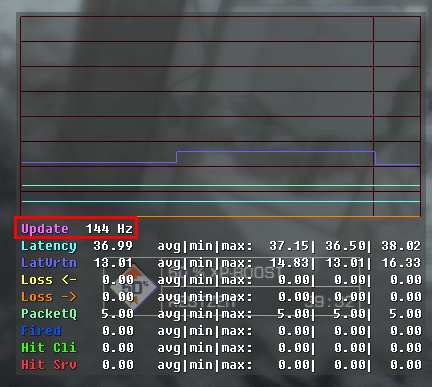Click the Update 144 Hz label
Viewport: 432px width, 387px height.
(x=77, y=229)
